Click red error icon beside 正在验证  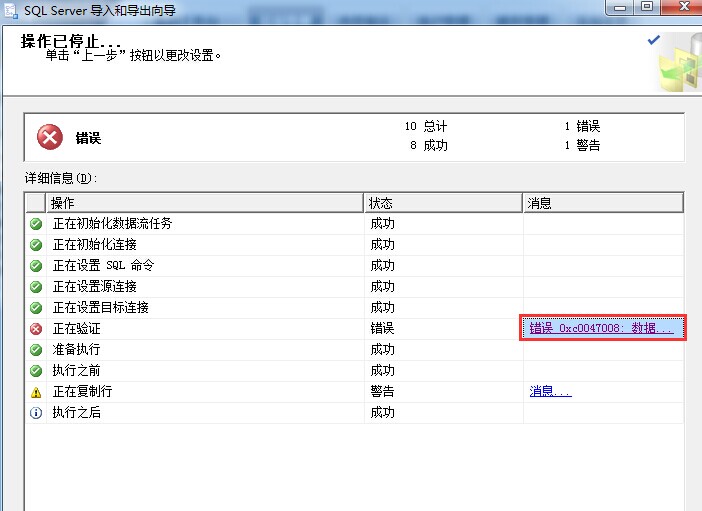pos(36,329)
